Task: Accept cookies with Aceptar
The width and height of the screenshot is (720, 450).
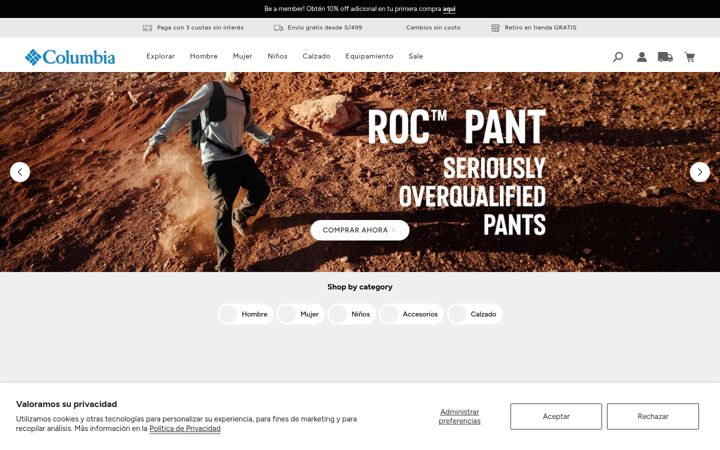Action: [x=556, y=416]
